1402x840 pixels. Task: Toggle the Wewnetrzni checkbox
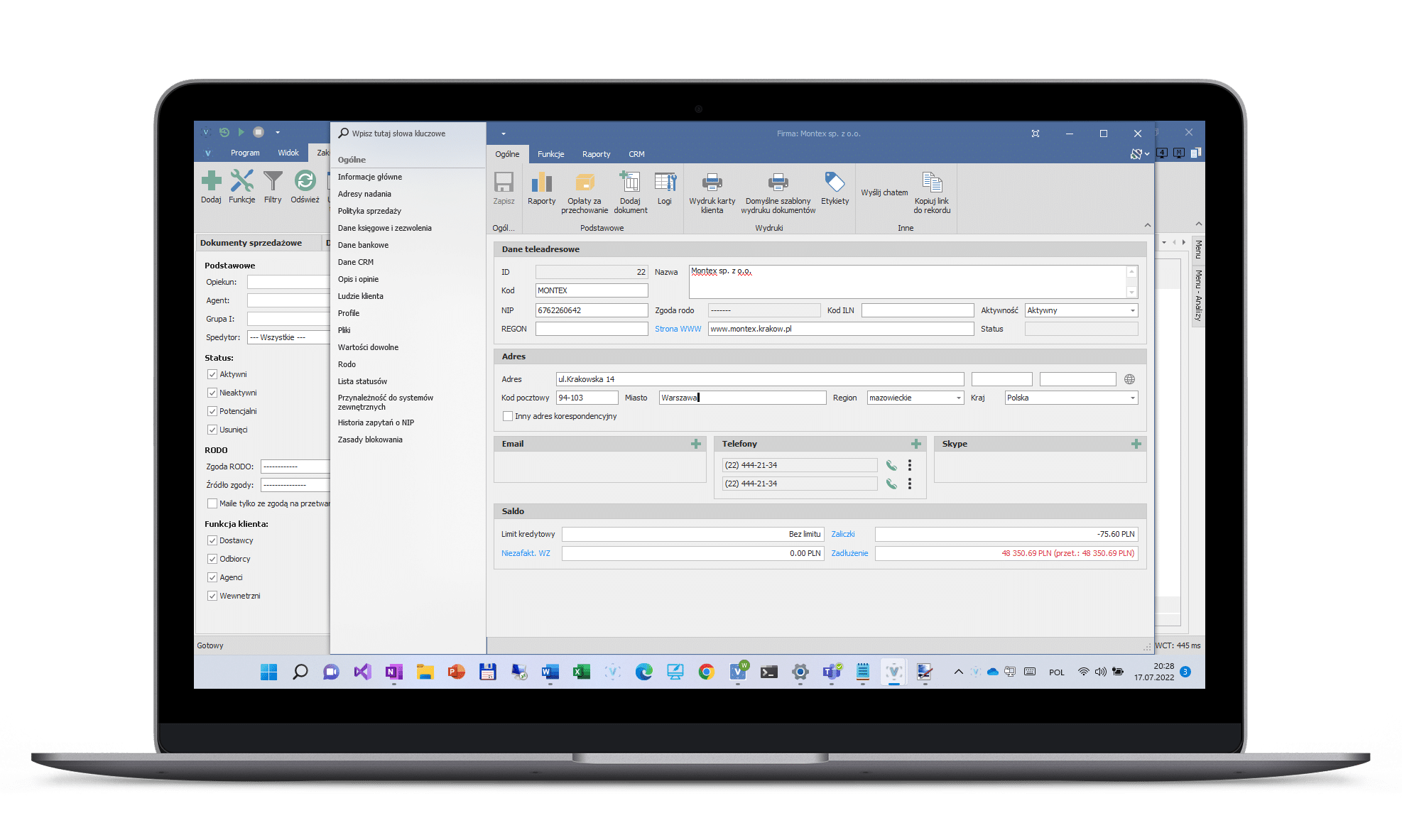[x=212, y=596]
